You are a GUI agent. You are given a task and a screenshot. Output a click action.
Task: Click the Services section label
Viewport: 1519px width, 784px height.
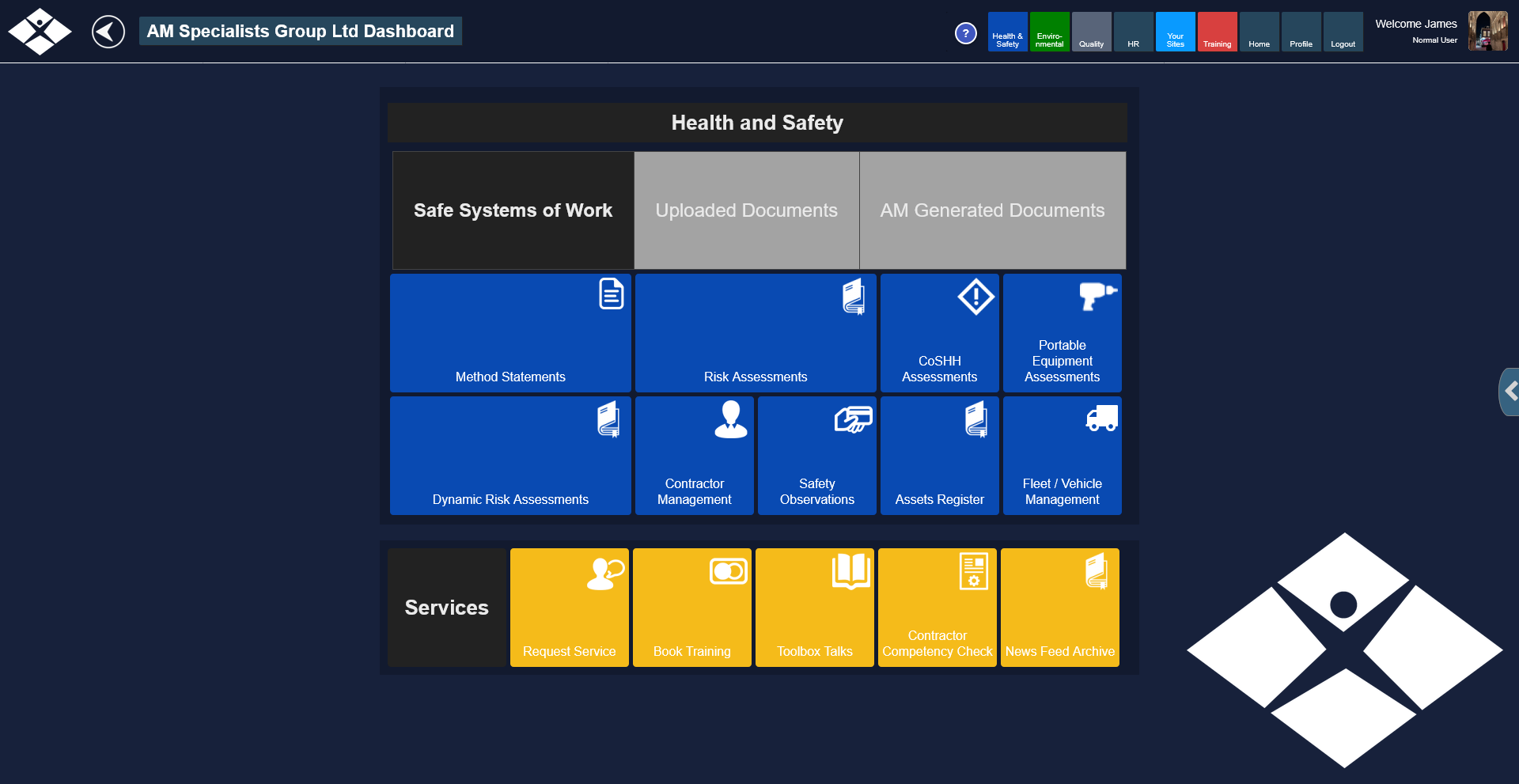[x=447, y=608]
